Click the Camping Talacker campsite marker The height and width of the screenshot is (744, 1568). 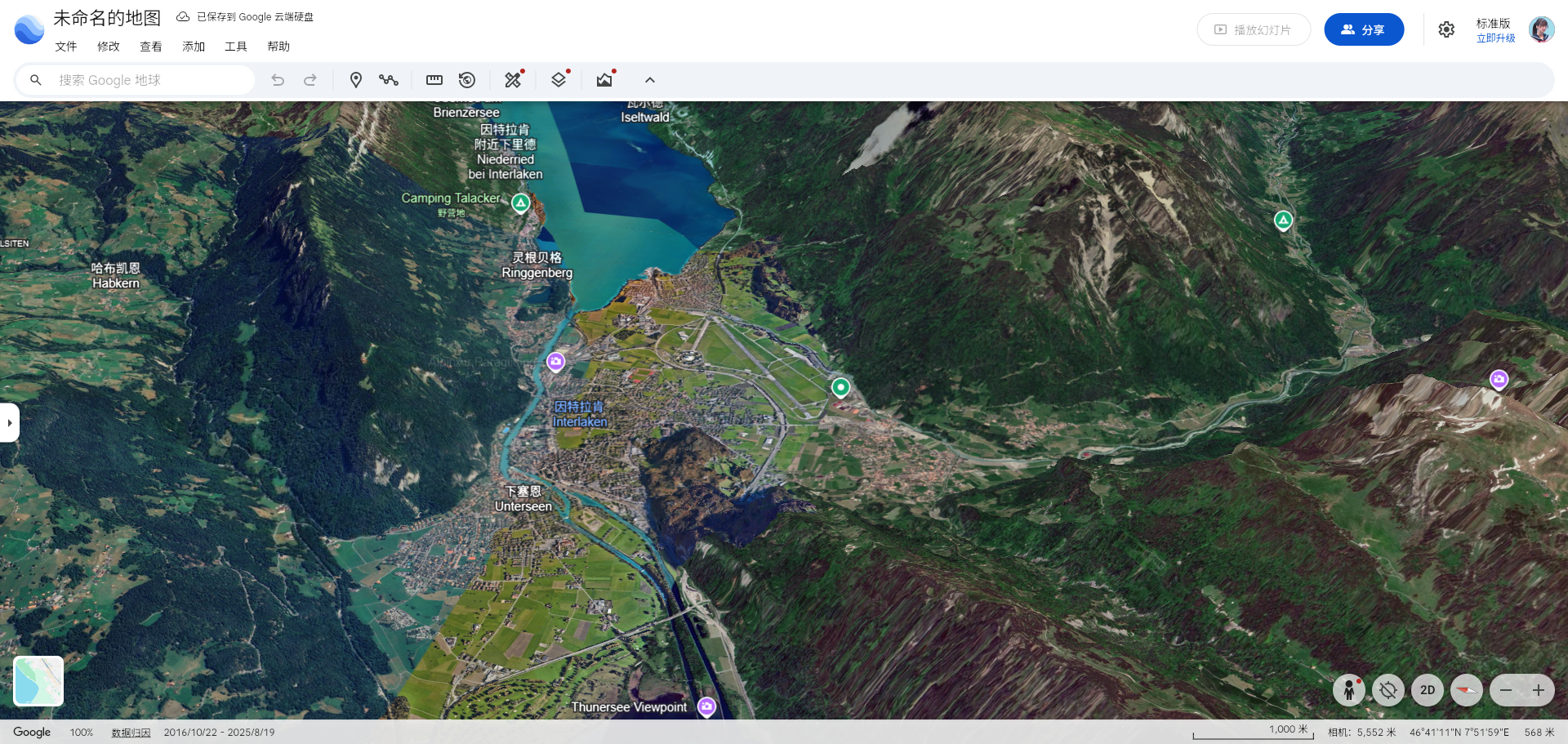(521, 202)
